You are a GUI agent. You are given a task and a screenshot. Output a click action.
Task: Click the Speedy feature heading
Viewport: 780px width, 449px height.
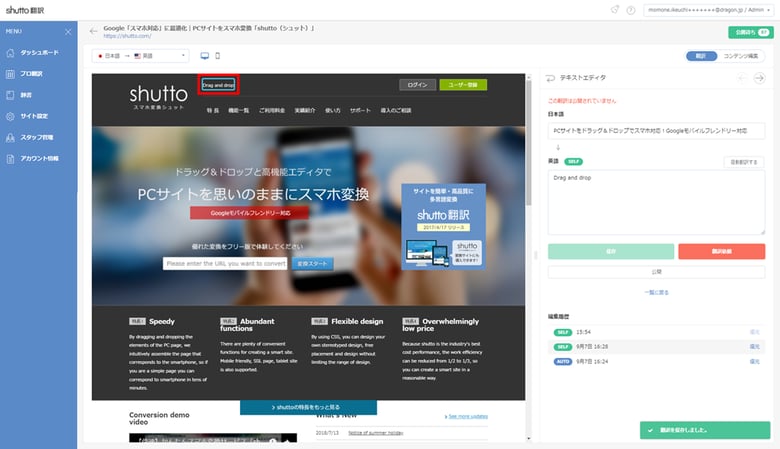click(162, 322)
